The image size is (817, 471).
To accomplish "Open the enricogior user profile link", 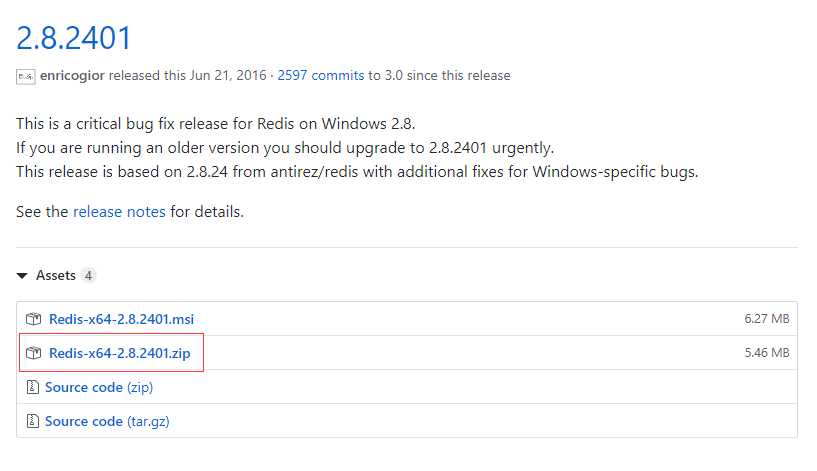I will pyautogui.click(x=72, y=76).
